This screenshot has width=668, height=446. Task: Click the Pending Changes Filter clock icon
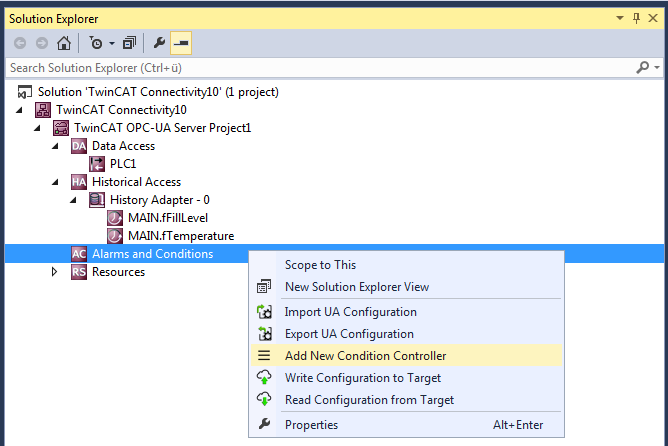[96, 43]
